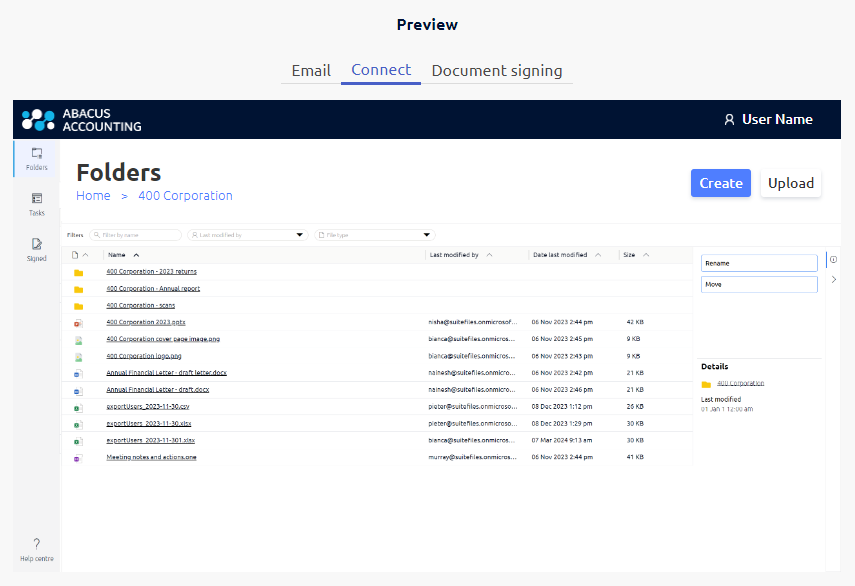Open the Last modified by filter dropdown
855x586 pixels.
coord(246,234)
